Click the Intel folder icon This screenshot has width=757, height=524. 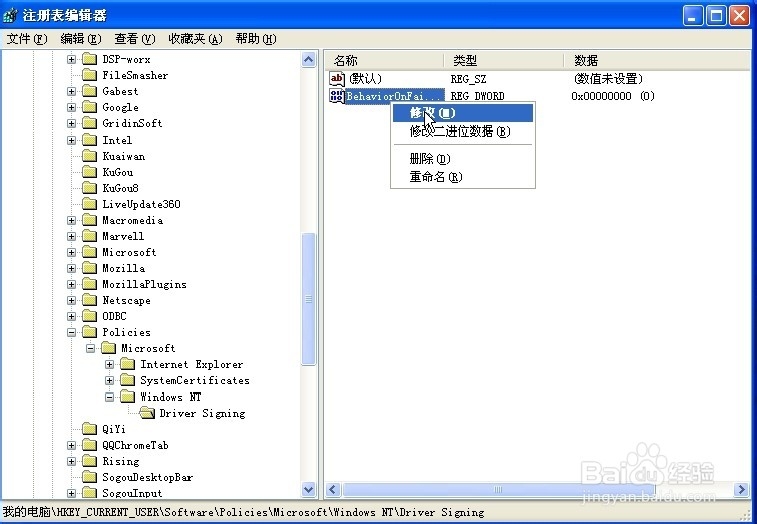click(89, 140)
